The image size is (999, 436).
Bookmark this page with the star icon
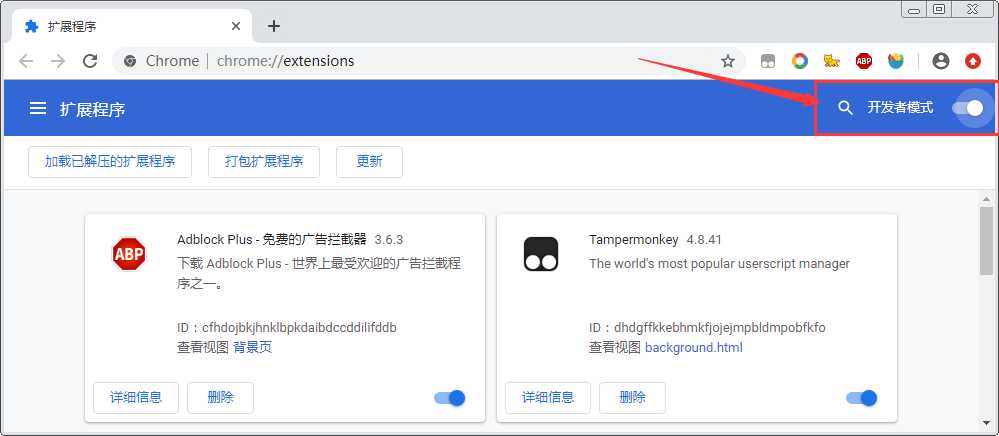pos(728,61)
